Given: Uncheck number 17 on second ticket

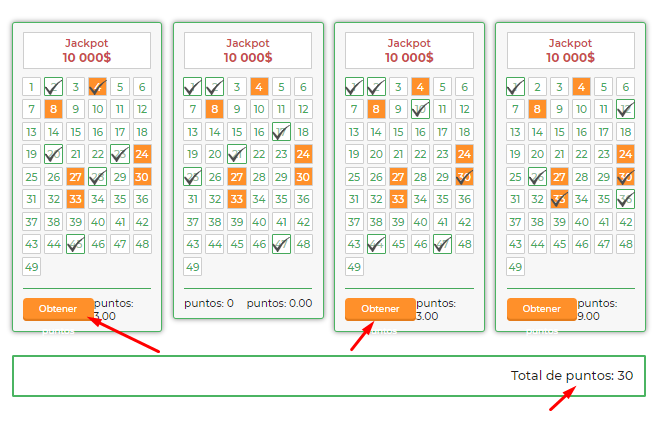Looking at the screenshot, I should tap(281, 132).
